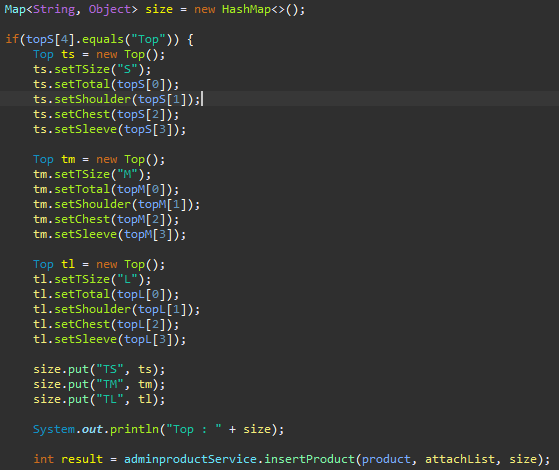Click the line 'Top ts = new Top();'
559x470 pixels.
click(x=99, y=54)
